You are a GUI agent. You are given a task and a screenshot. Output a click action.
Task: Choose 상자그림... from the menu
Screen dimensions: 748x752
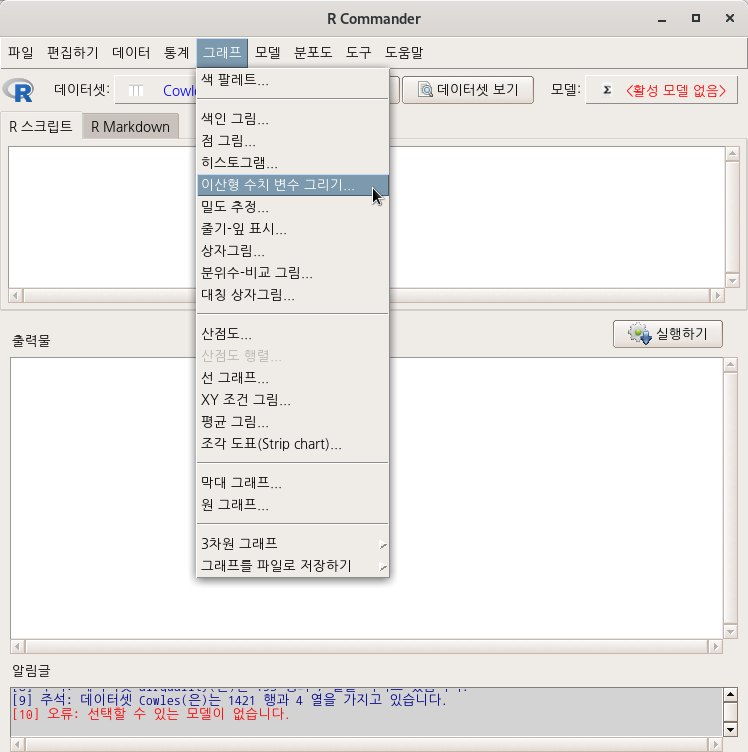[x=292, y=251]
